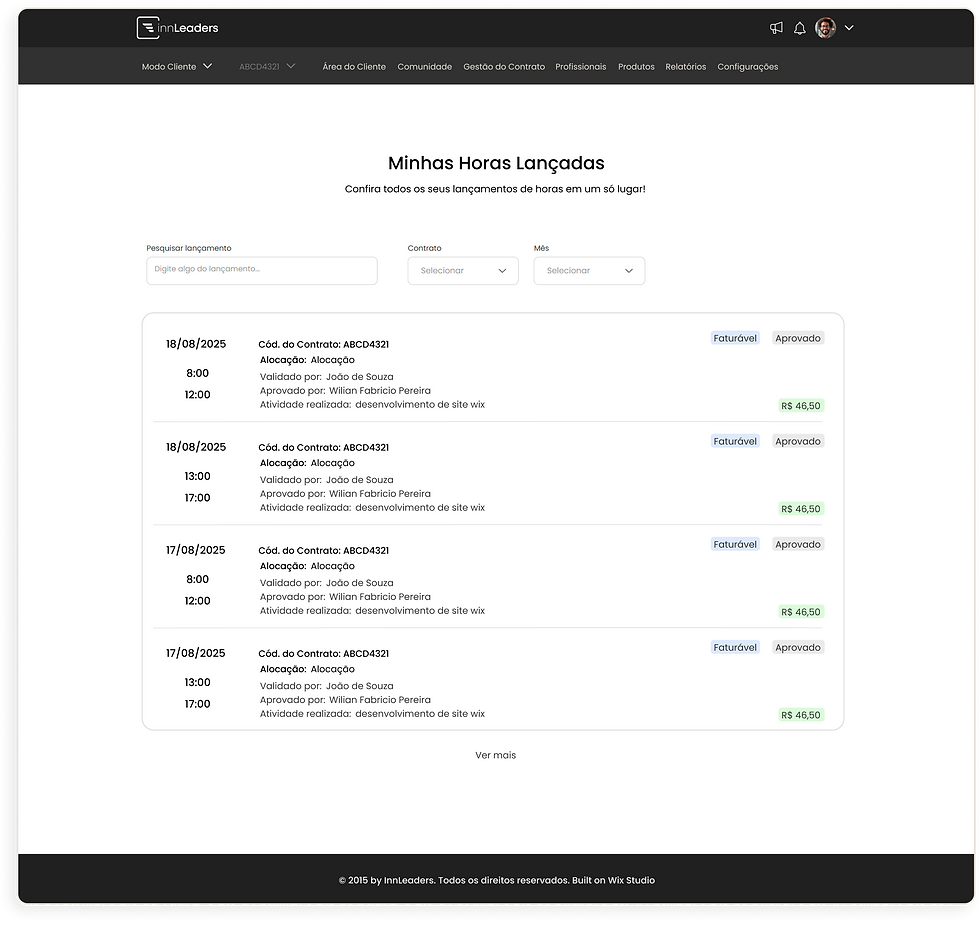Open the Modo Cliente mode switcher
The width and height of the screenshot is (980, 926).
[177, 66]
